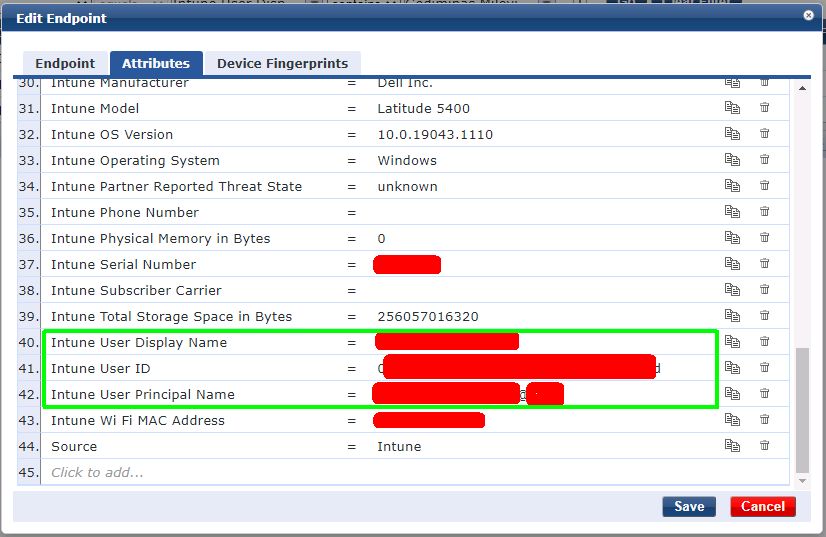Select the 'Windows' value
The image size is (826, 537).
click(407, 160)
